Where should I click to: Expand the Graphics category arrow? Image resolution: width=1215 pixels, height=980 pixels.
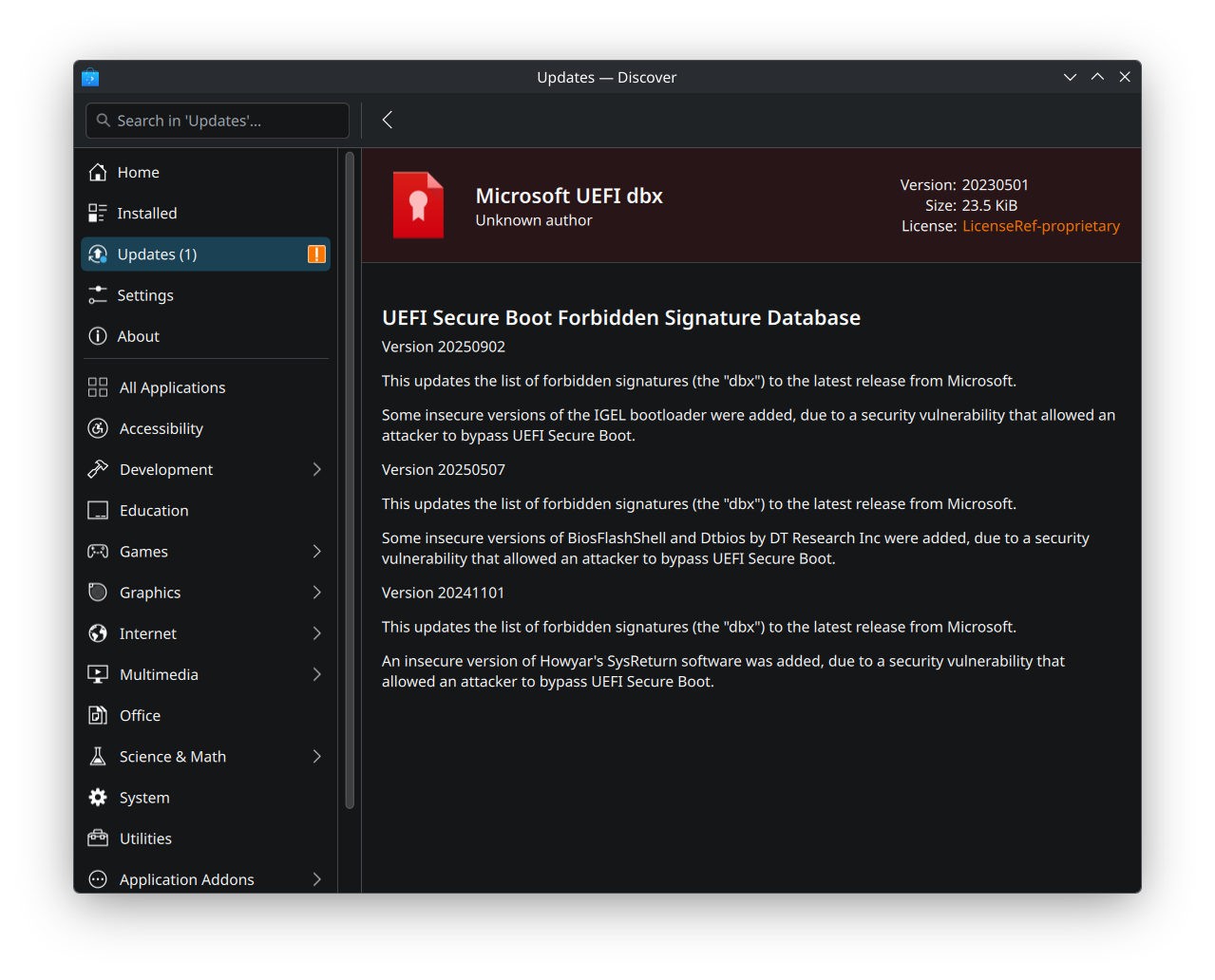[317, 593]
